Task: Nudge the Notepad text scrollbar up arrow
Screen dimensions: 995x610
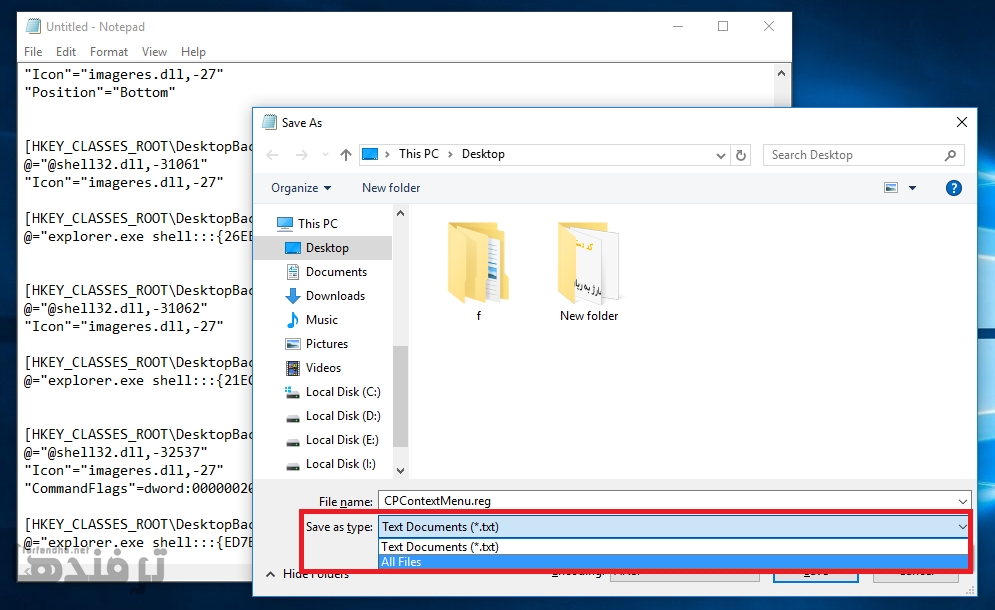Action: coord(781,74)
